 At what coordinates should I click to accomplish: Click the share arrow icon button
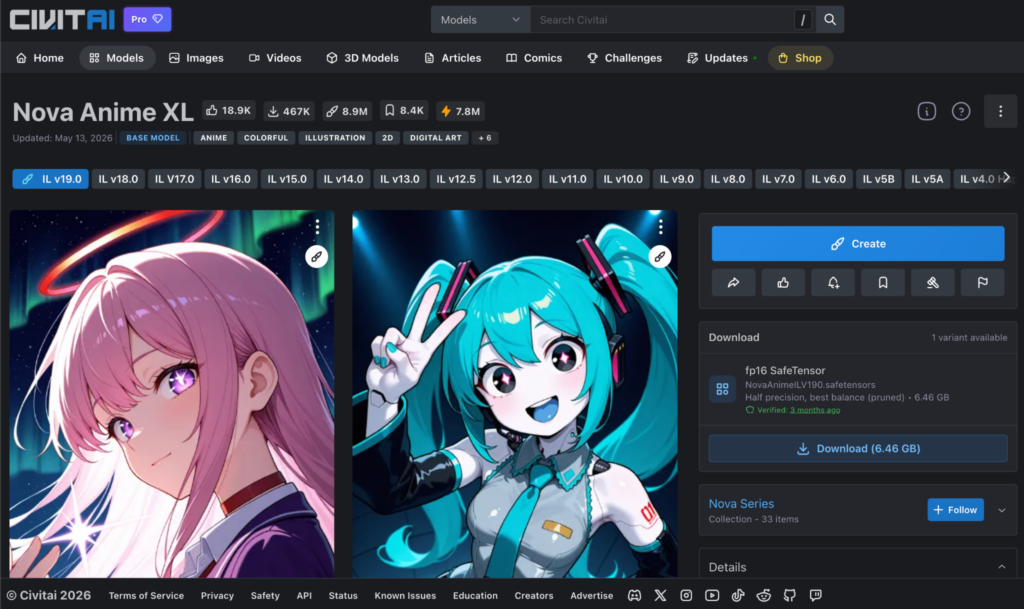point(733,283)
